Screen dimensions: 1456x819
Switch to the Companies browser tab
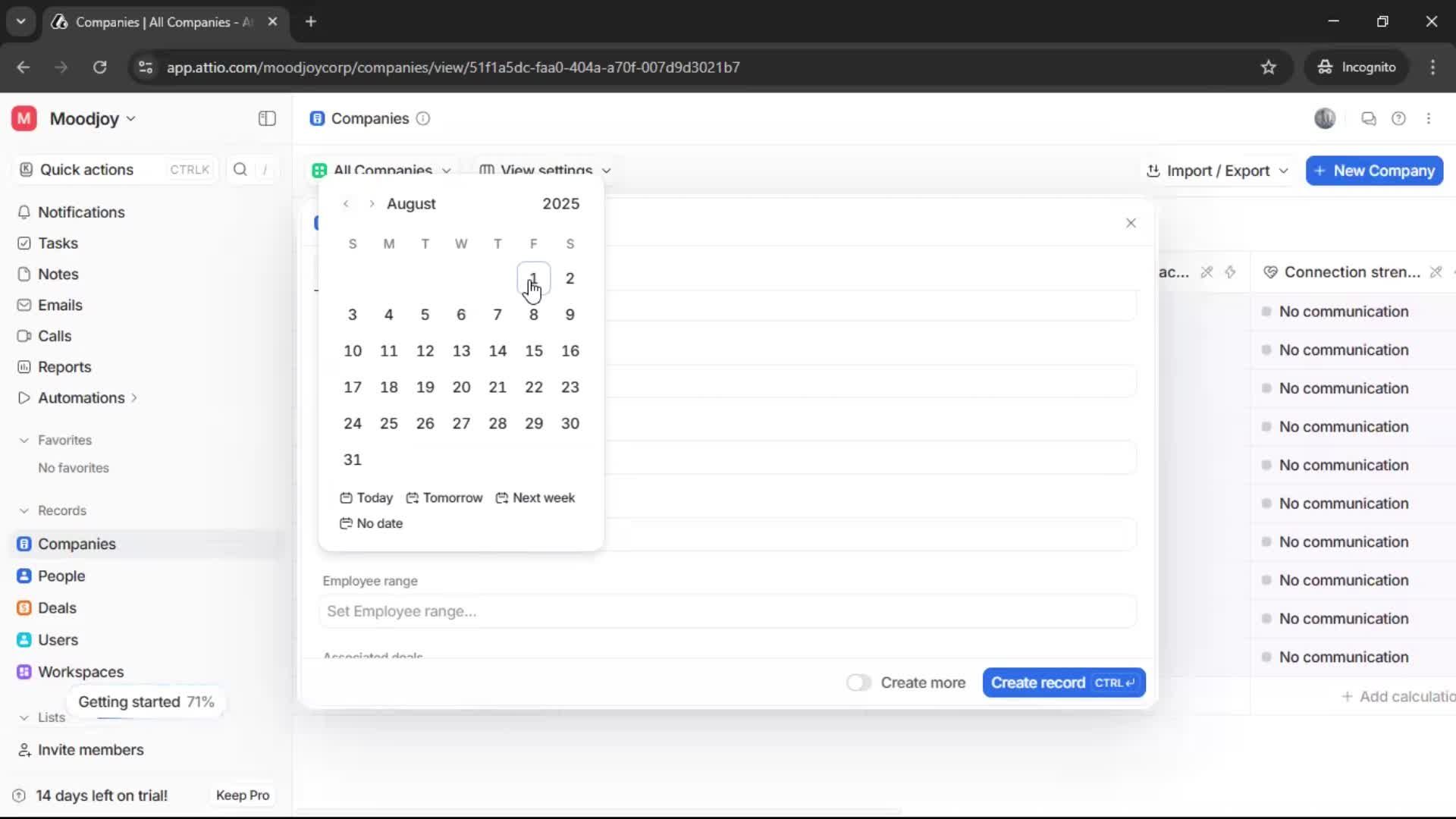(152, 22)
